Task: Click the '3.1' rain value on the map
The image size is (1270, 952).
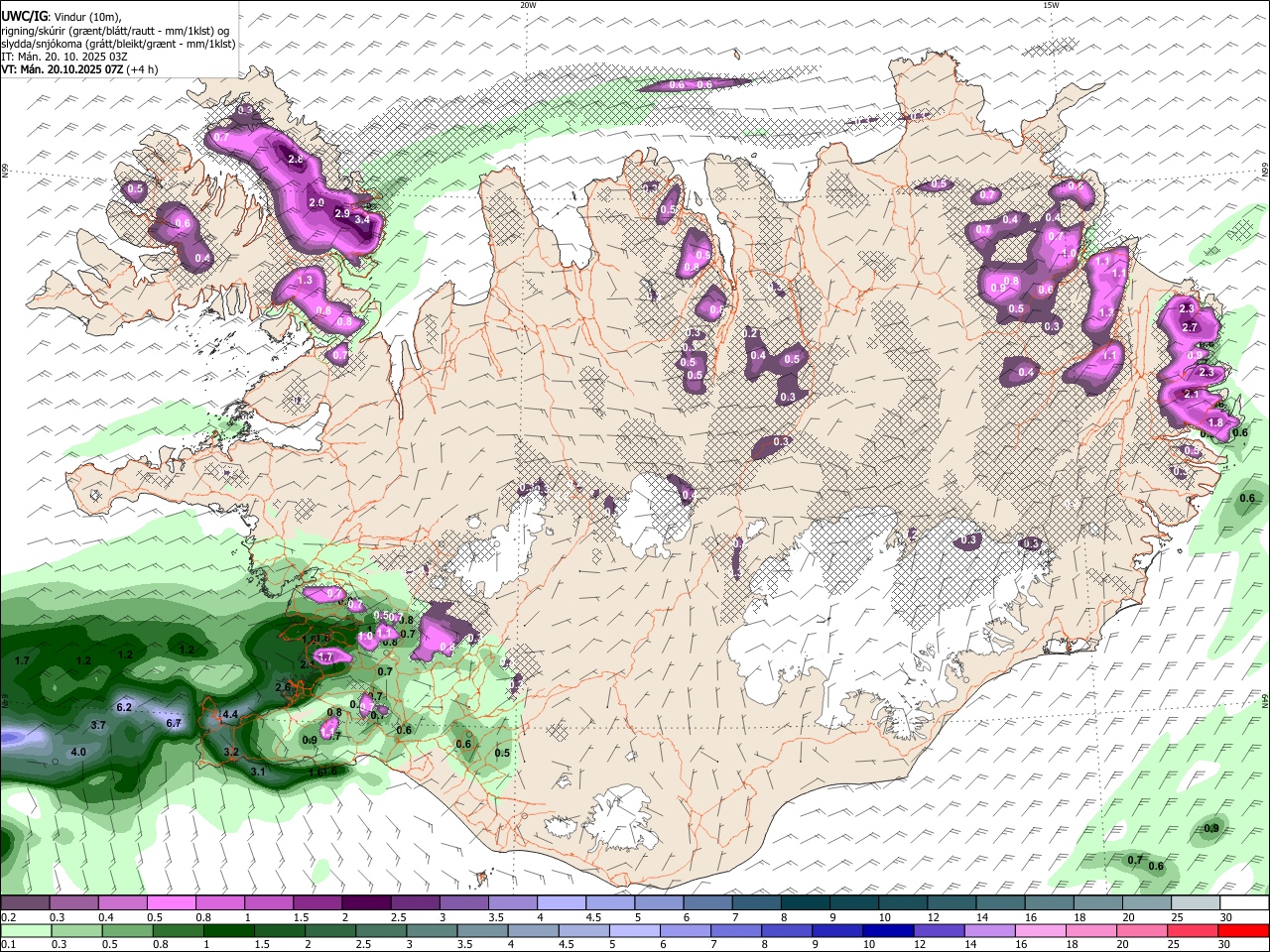Action: (258, 771)
